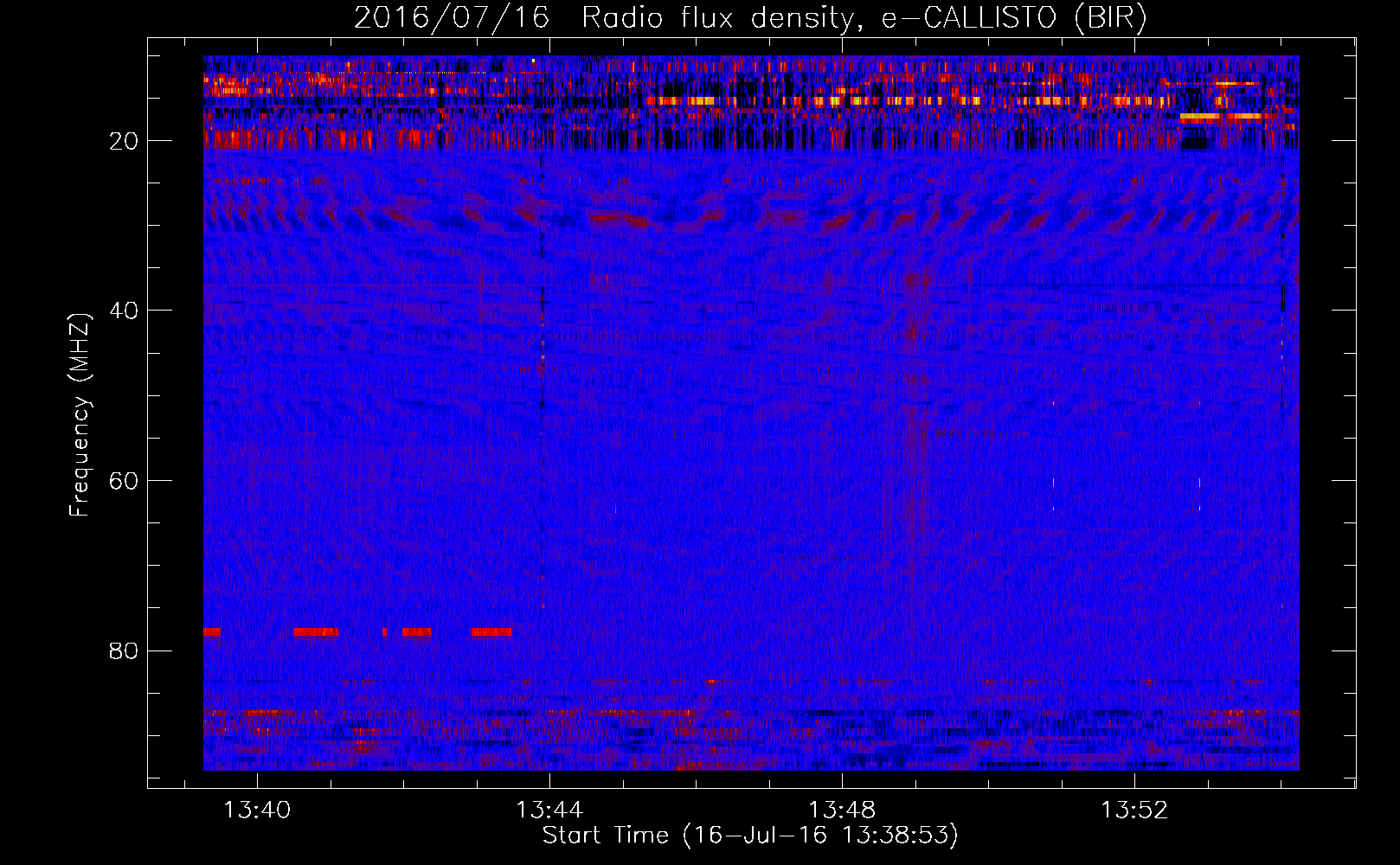Click the 13:40 time tick label
Viewport: 1400px width, 865px height.
pyautogui.click(x=257, y=810)
